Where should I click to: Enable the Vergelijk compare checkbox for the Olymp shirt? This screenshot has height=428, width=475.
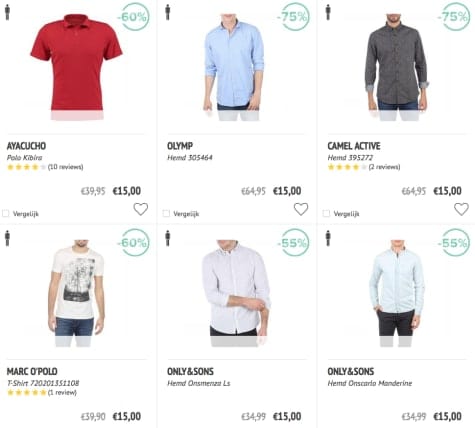(x=166, y=213)
